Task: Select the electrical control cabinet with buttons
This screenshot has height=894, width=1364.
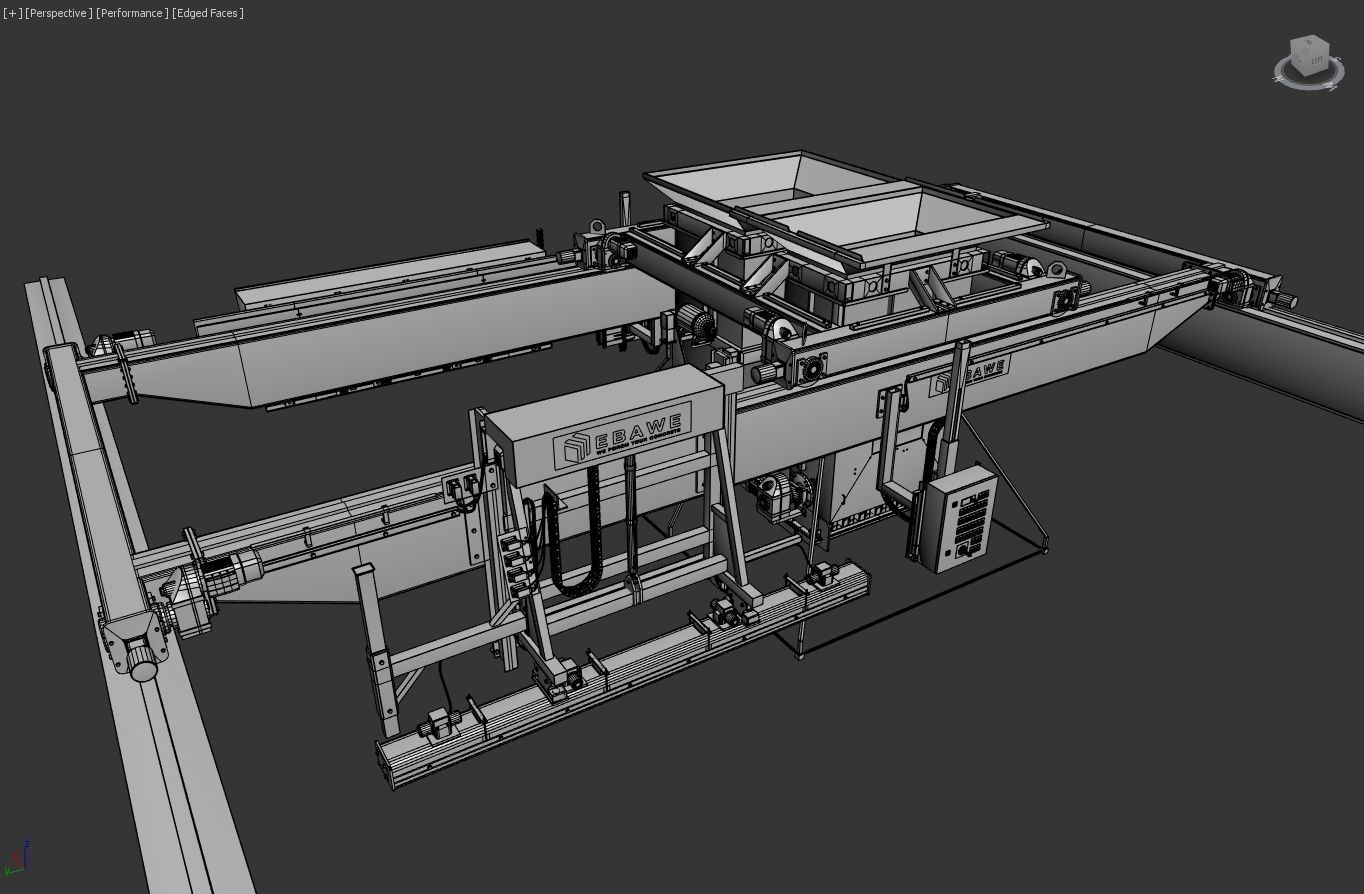Action: point(957,517)
